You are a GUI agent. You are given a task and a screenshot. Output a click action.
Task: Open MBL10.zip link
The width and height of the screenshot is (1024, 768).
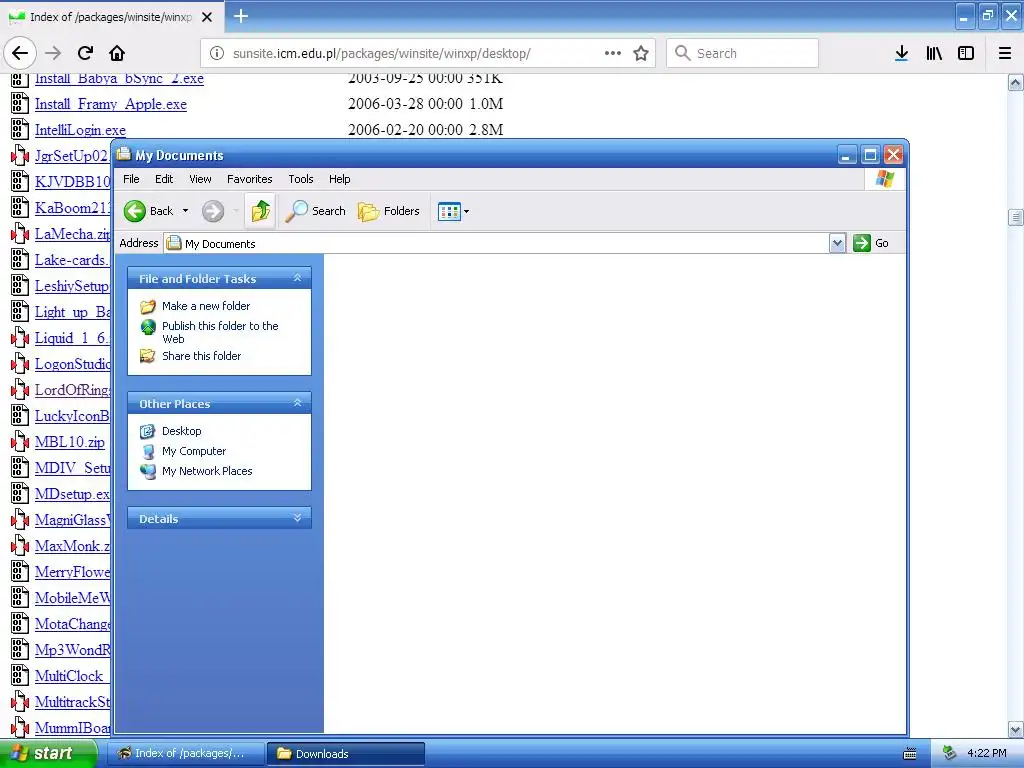pos(70,442)
